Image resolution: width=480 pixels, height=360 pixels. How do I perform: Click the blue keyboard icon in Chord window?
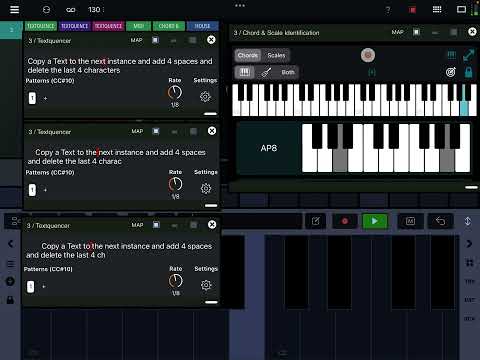pos(451,55)
